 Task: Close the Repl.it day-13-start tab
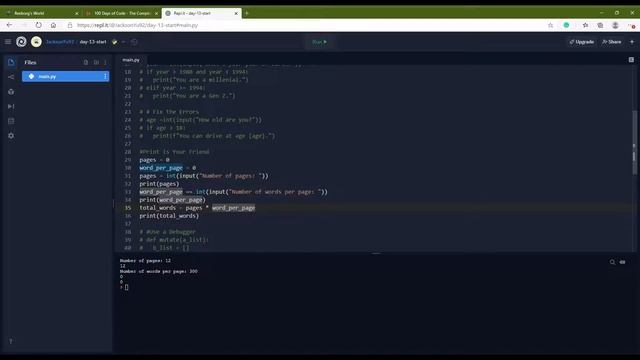tap(236, 13)
